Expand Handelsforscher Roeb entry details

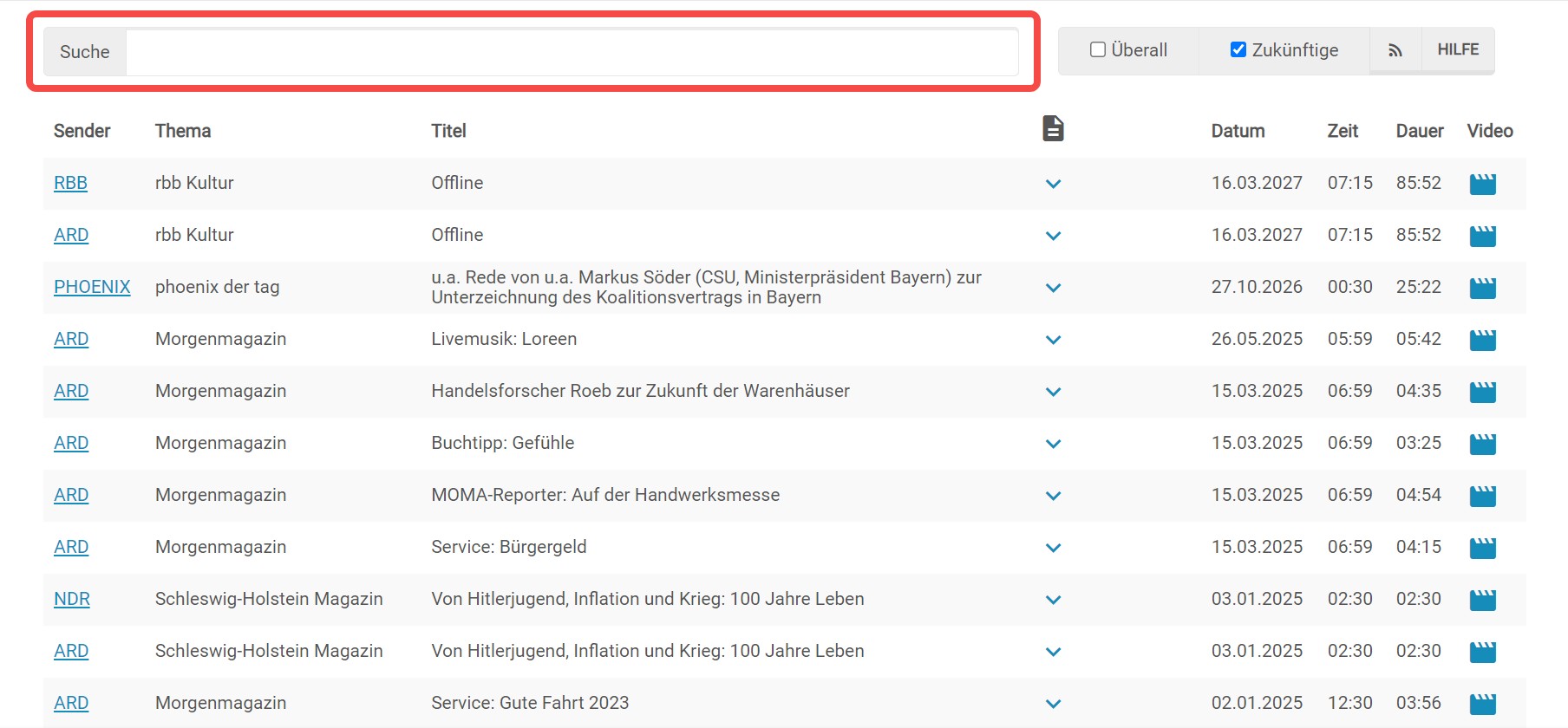pos(1053,392)
